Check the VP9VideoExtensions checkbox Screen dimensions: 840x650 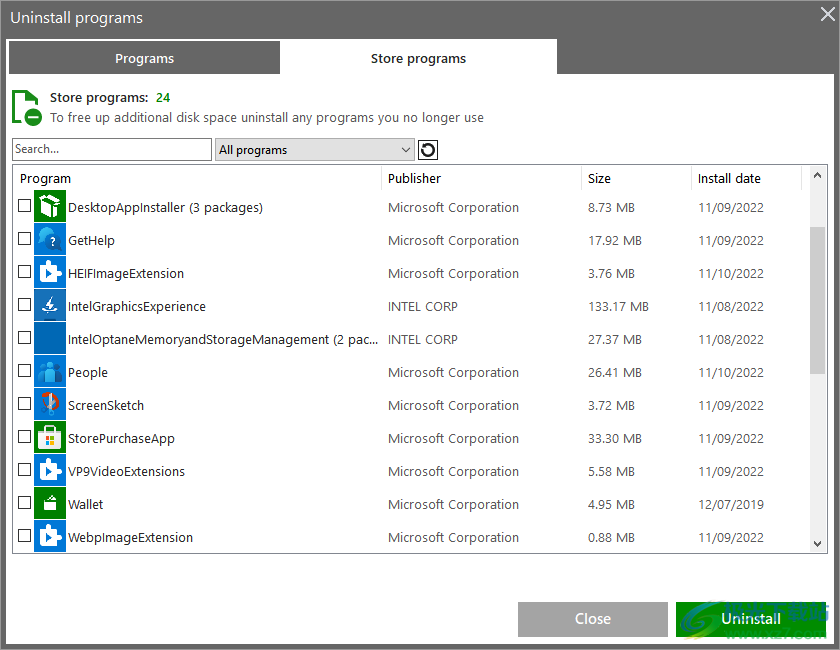pyautogui.click(x=24, y=469)
